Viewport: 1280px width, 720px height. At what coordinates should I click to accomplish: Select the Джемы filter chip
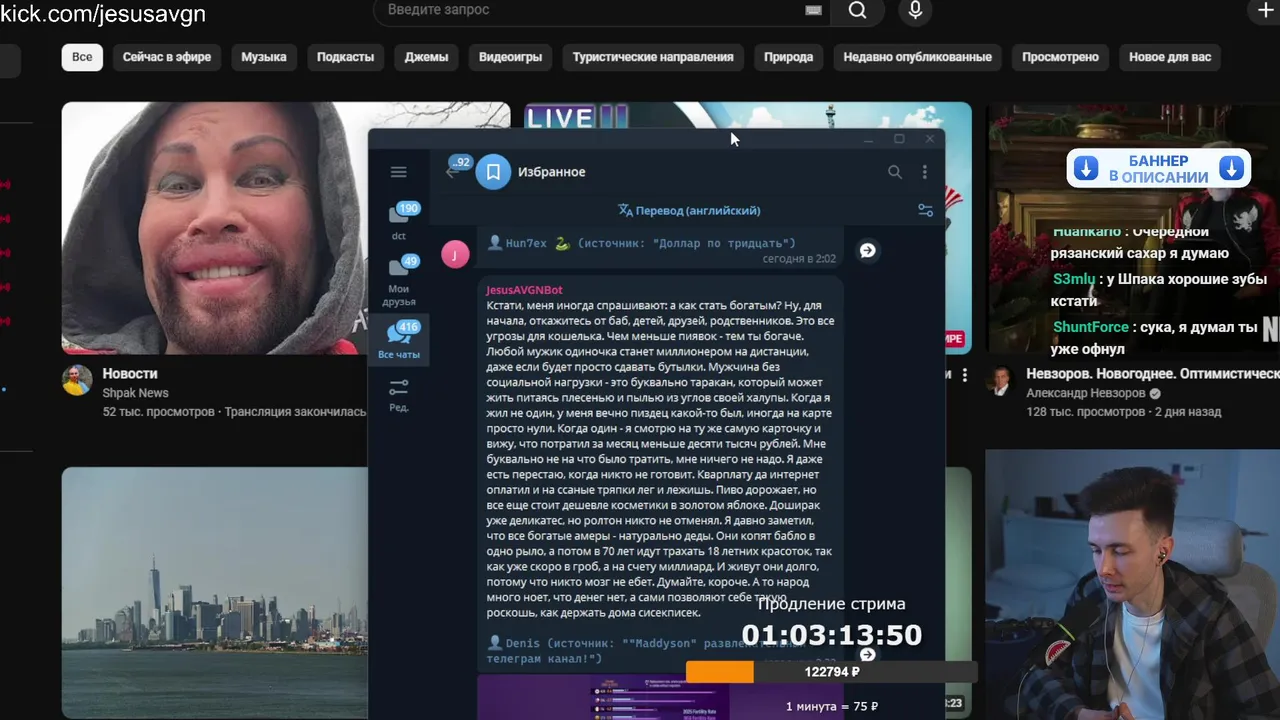coord(426,57)
